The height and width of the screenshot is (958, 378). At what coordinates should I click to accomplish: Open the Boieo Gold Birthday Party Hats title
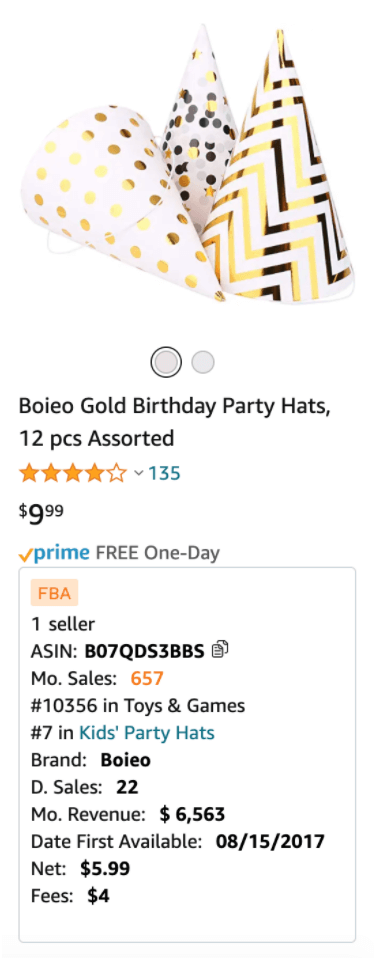click(x=175, y=422)
